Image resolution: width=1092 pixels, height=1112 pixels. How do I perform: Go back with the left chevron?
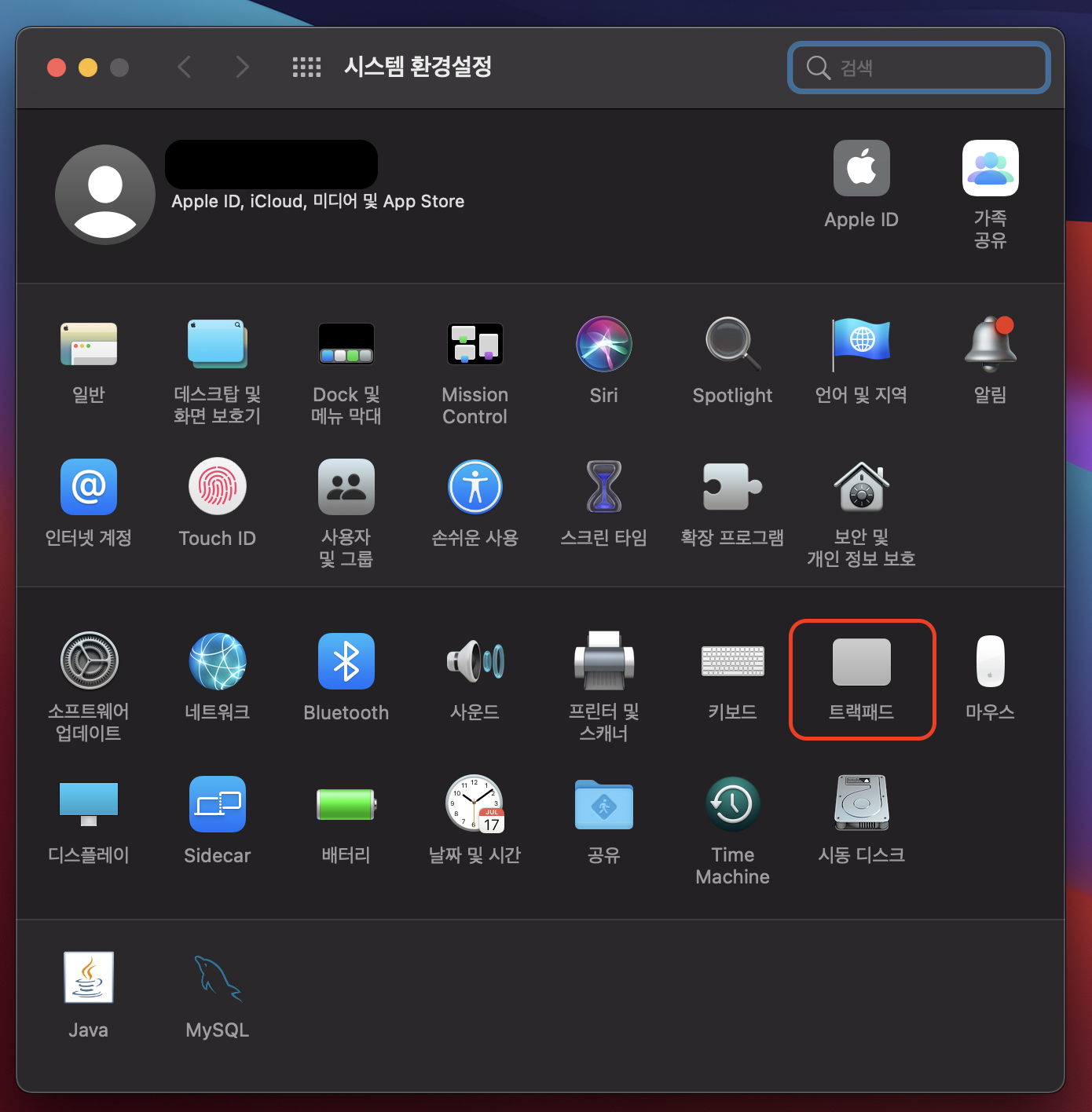[185, 68]
